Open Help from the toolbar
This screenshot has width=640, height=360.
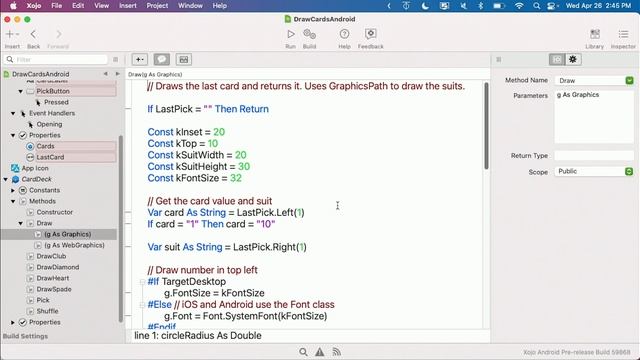tap(344, 34)
